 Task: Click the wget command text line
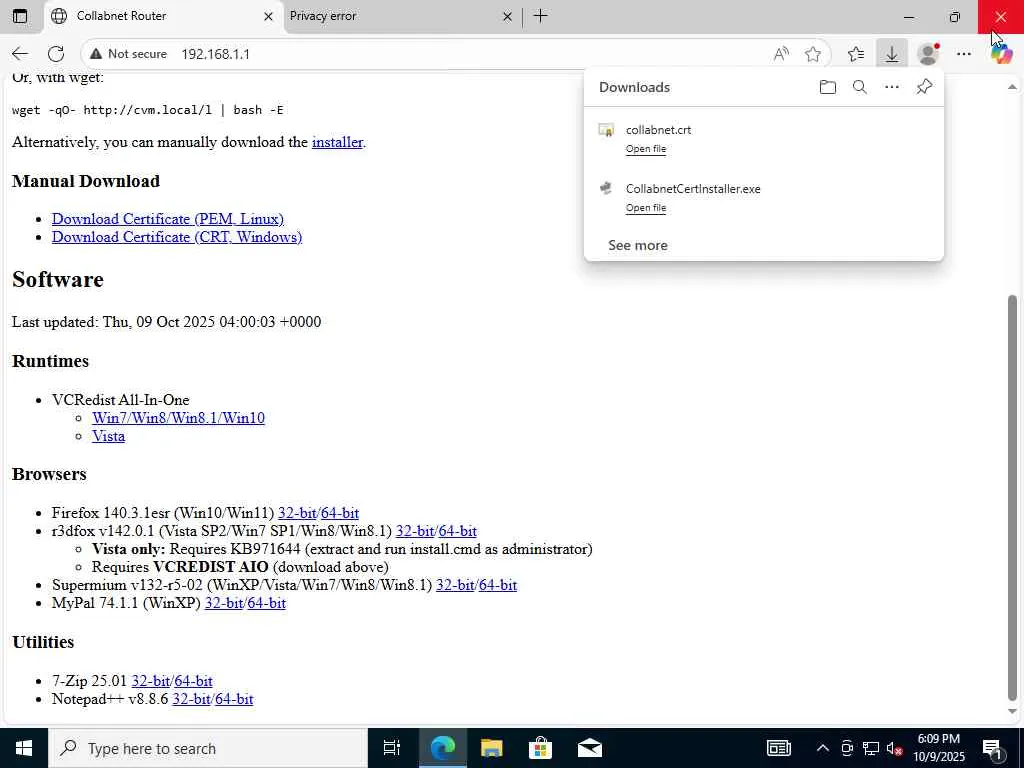coord(148,110)
